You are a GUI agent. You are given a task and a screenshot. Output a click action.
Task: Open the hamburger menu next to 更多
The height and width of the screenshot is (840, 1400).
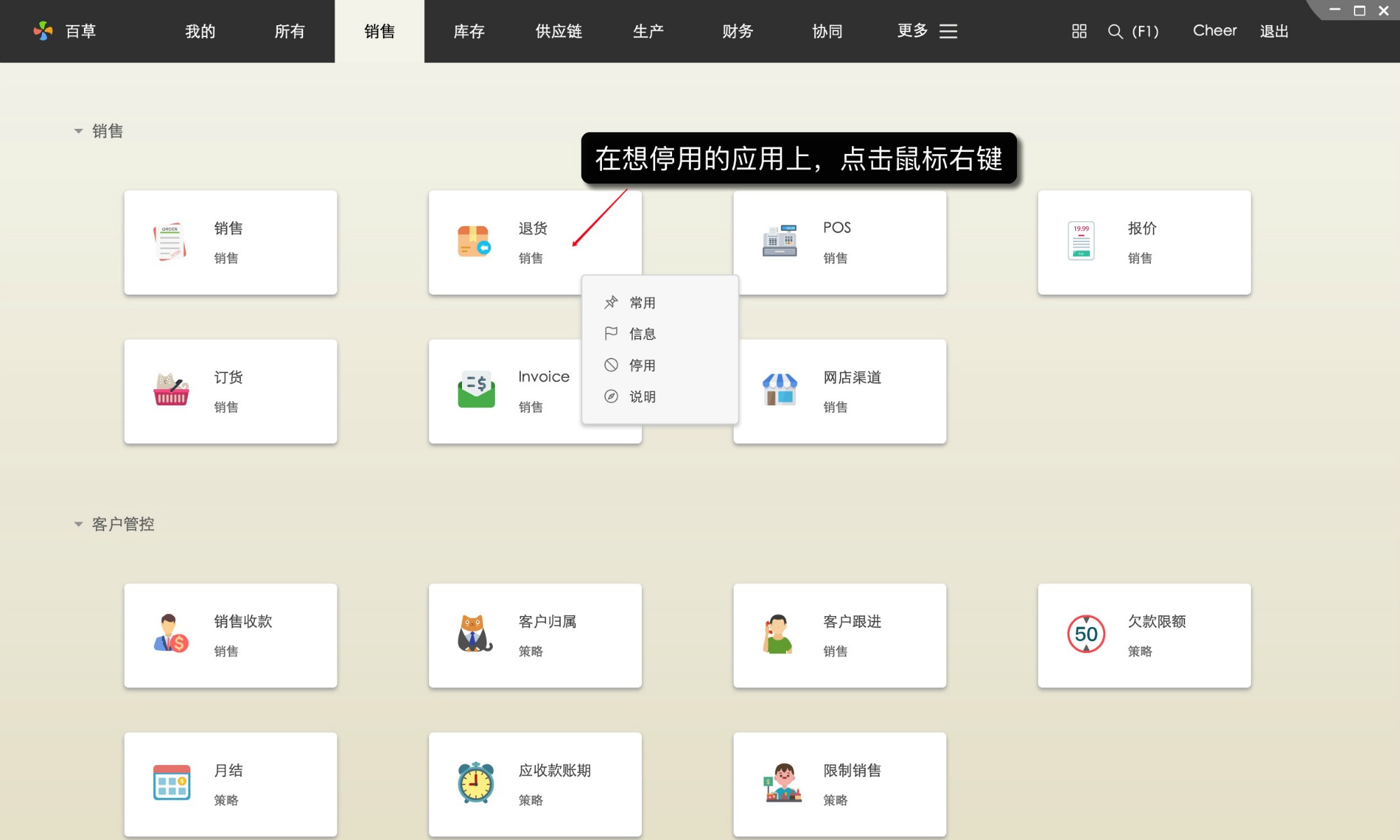point(948,31)
